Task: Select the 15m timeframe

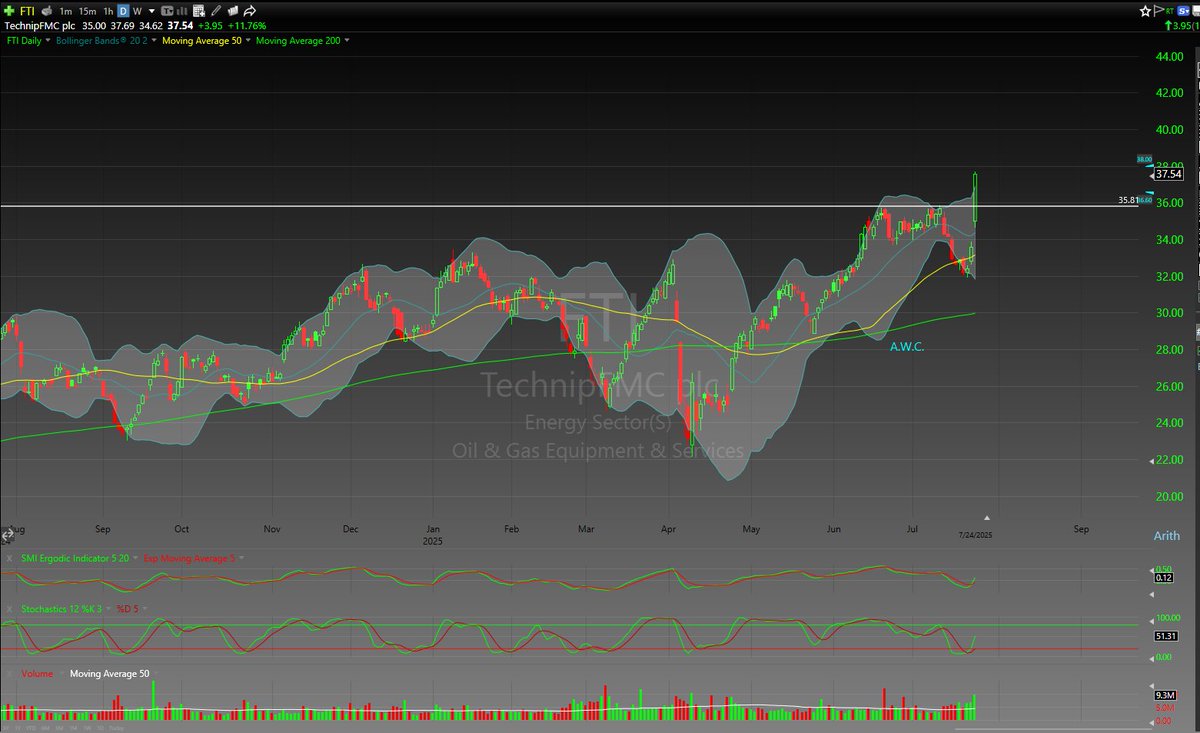Action: click(87, 11)
